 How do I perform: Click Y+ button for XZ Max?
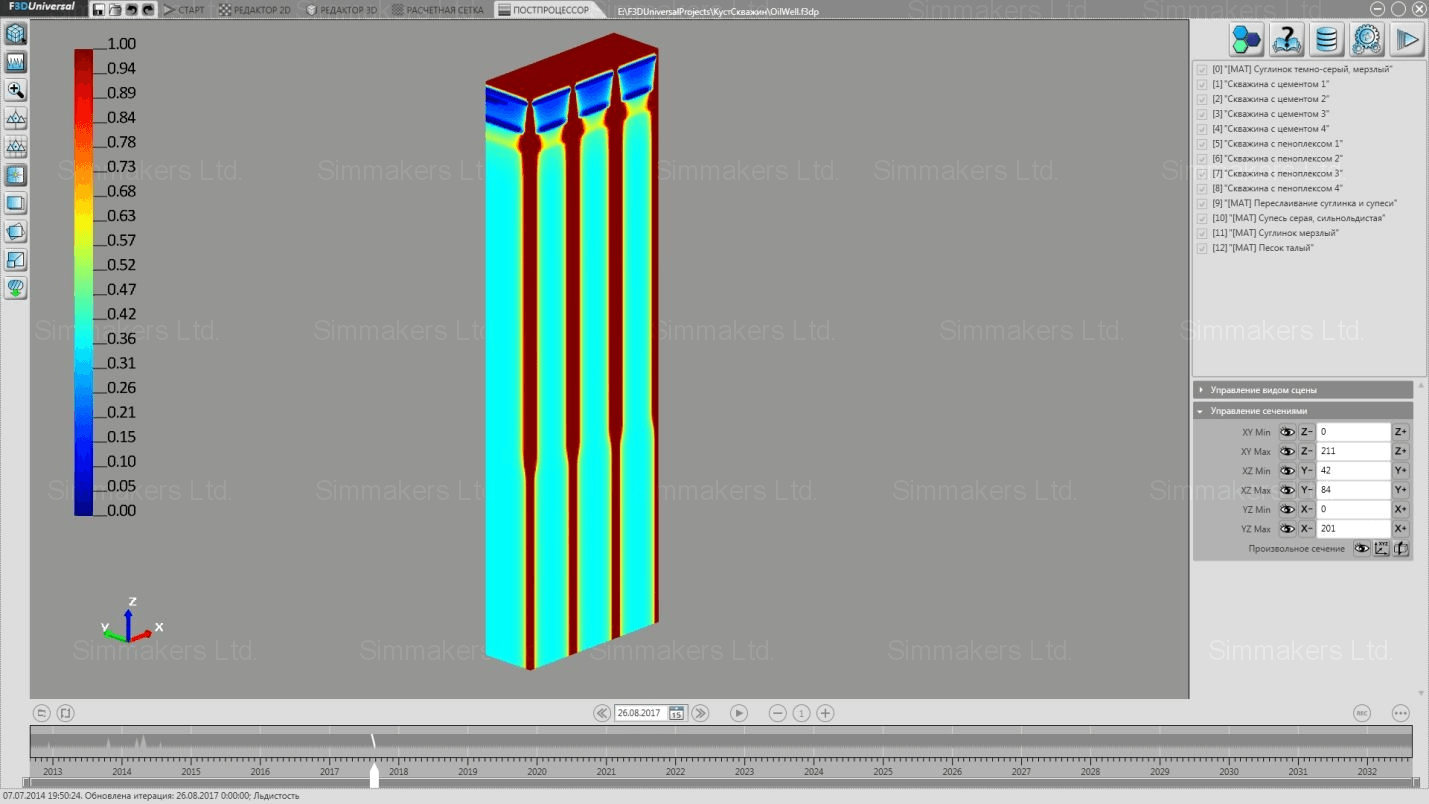[1401, 490]
